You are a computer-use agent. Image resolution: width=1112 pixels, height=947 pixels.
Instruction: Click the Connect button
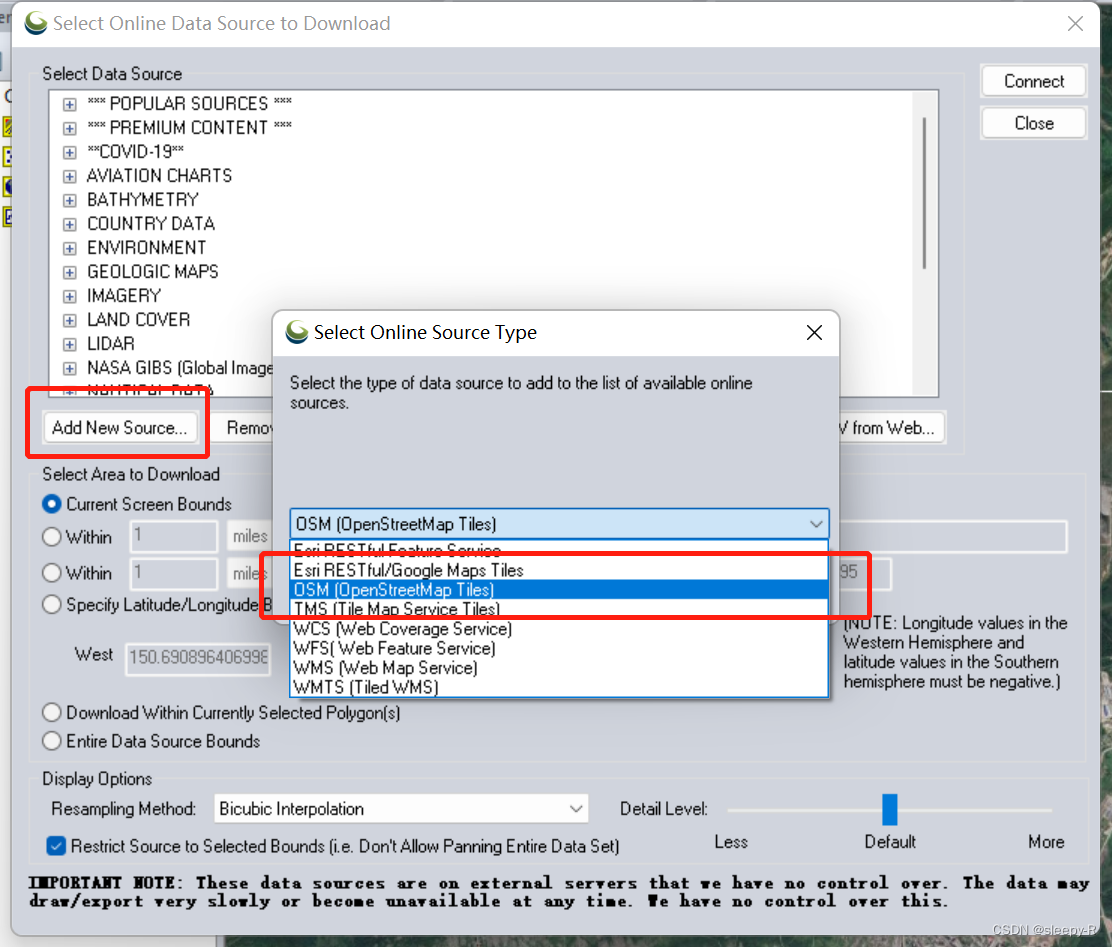[x=1033, y=82]
